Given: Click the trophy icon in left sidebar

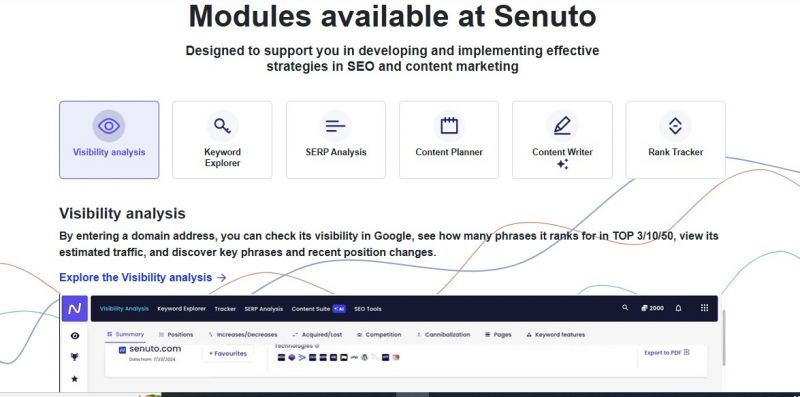Looking at the screenshot, I should pos(75,357).
